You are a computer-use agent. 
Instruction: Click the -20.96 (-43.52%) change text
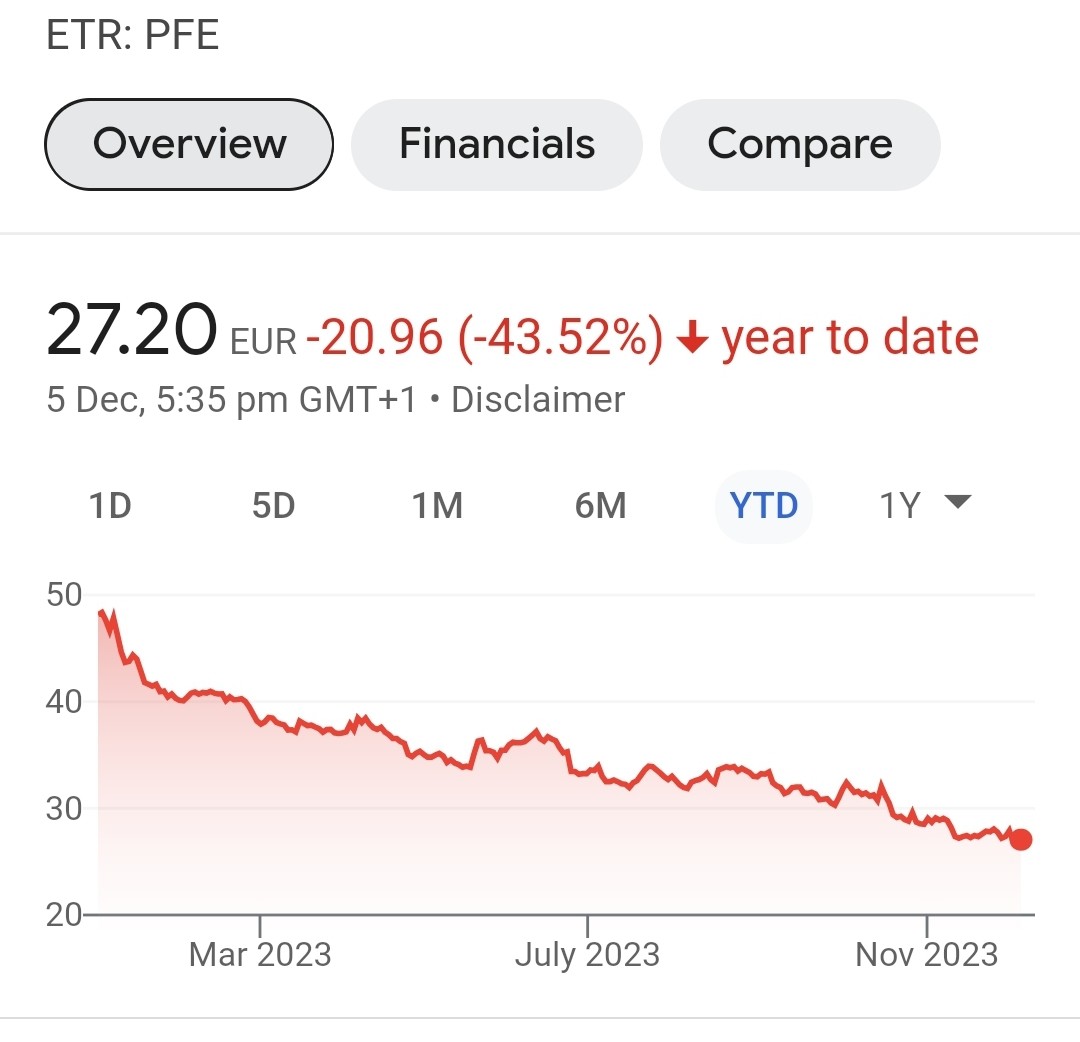[x=484, y=338]
